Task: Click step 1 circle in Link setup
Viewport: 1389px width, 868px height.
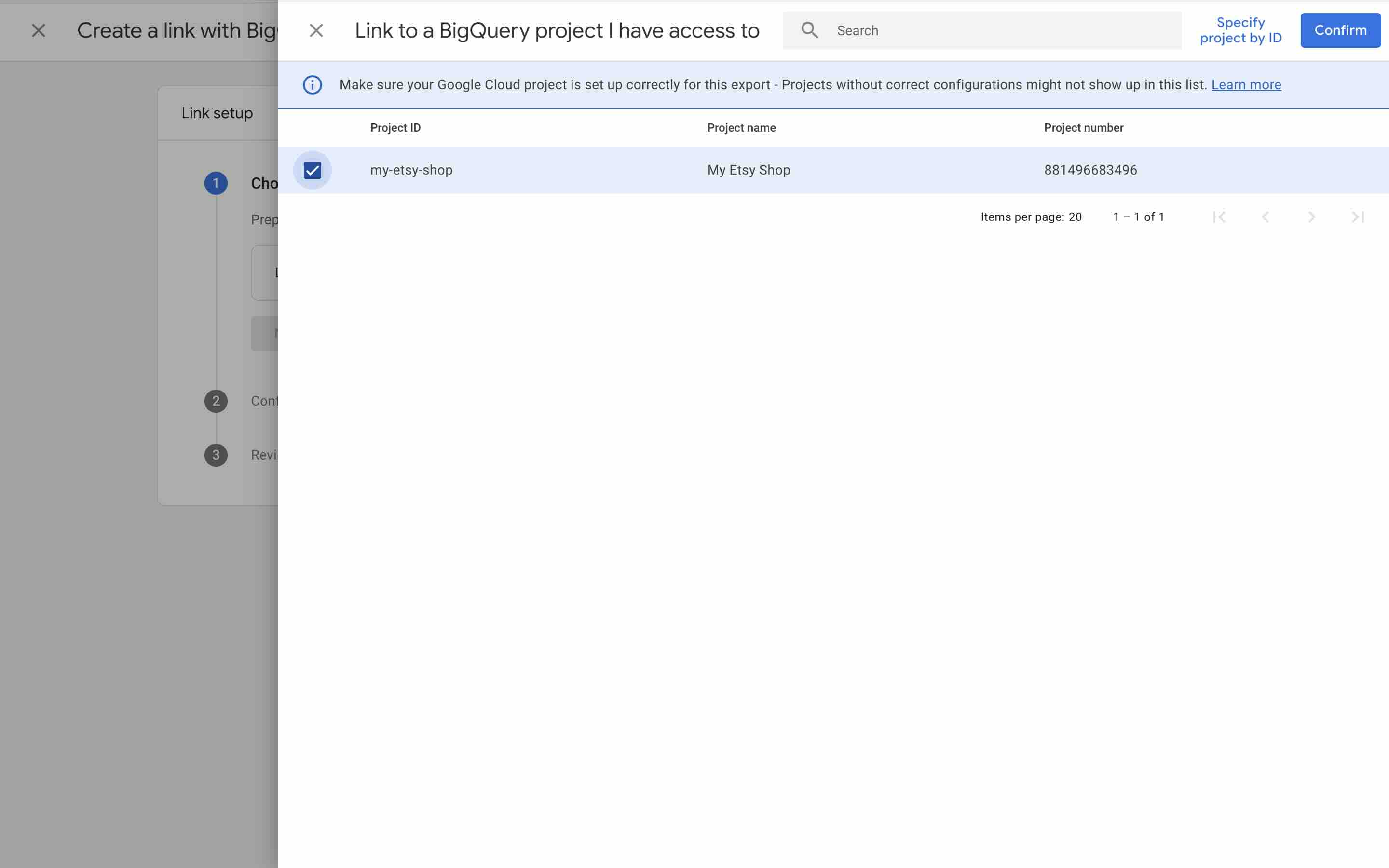Action: point(216,183)
